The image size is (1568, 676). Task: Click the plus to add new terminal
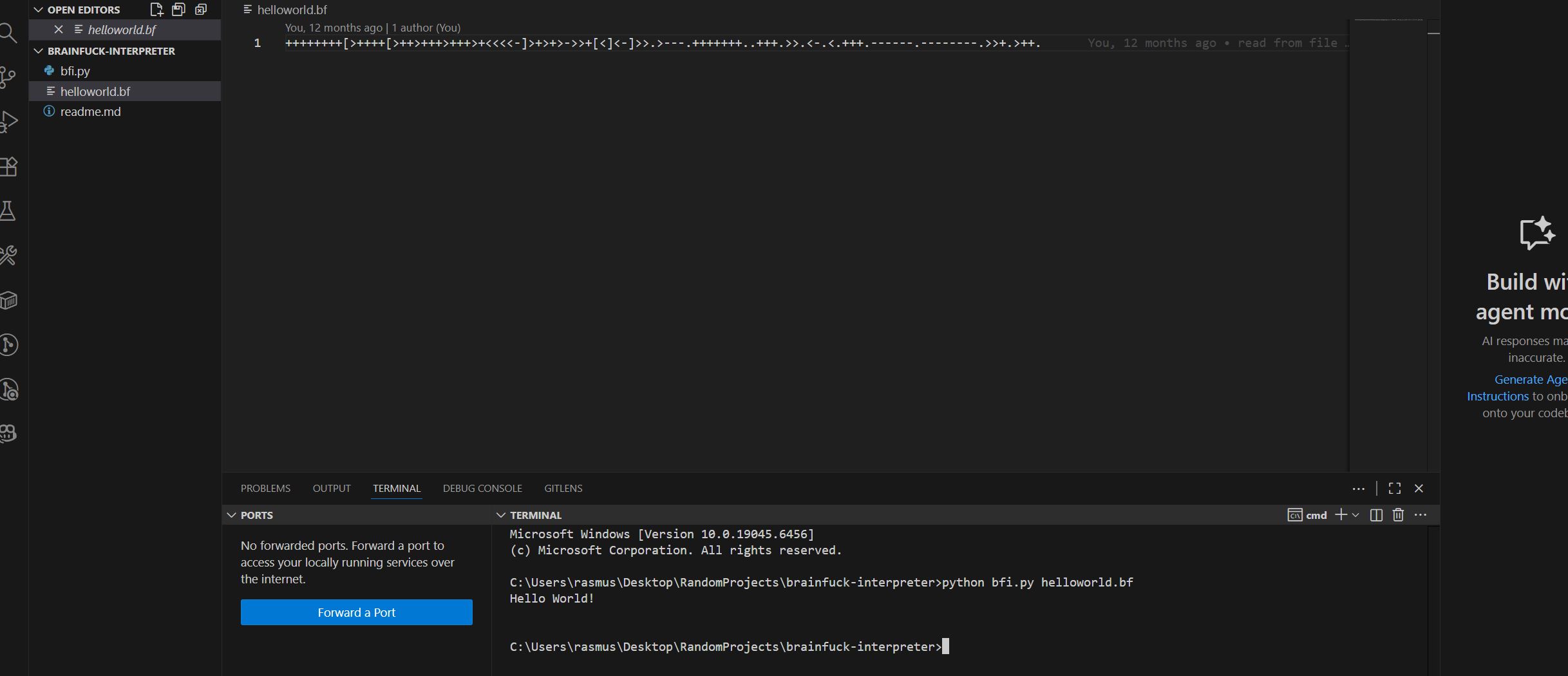(1341, 515)
